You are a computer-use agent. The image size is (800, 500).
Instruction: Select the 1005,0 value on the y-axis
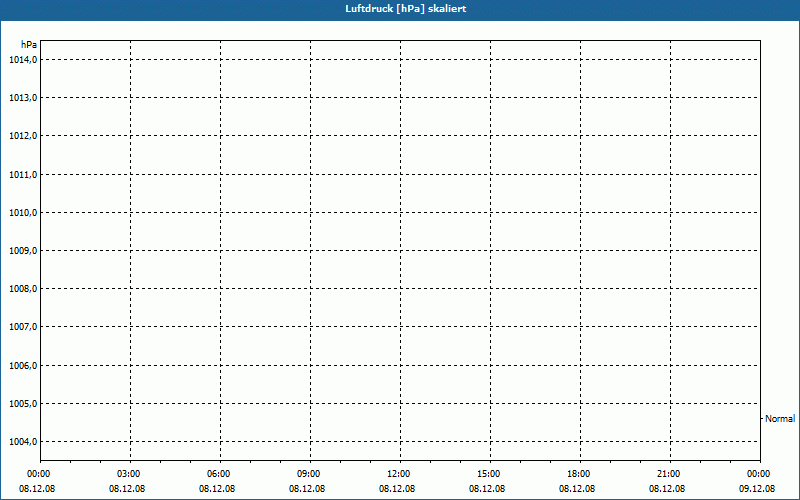coord(22,404)
